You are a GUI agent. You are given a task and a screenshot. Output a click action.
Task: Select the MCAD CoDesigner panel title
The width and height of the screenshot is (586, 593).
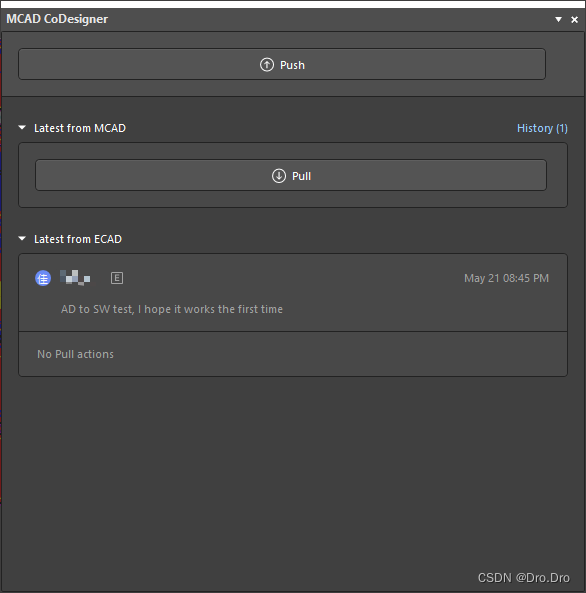point(57,19)
